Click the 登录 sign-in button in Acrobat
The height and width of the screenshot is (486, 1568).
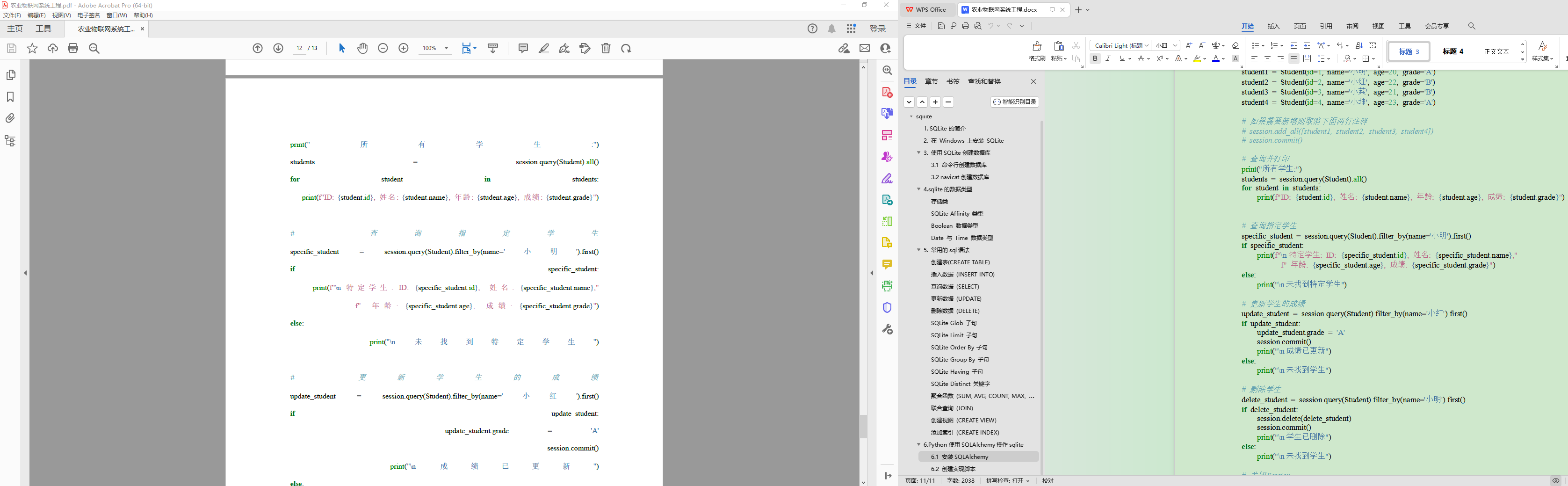(x=877, y=29)
